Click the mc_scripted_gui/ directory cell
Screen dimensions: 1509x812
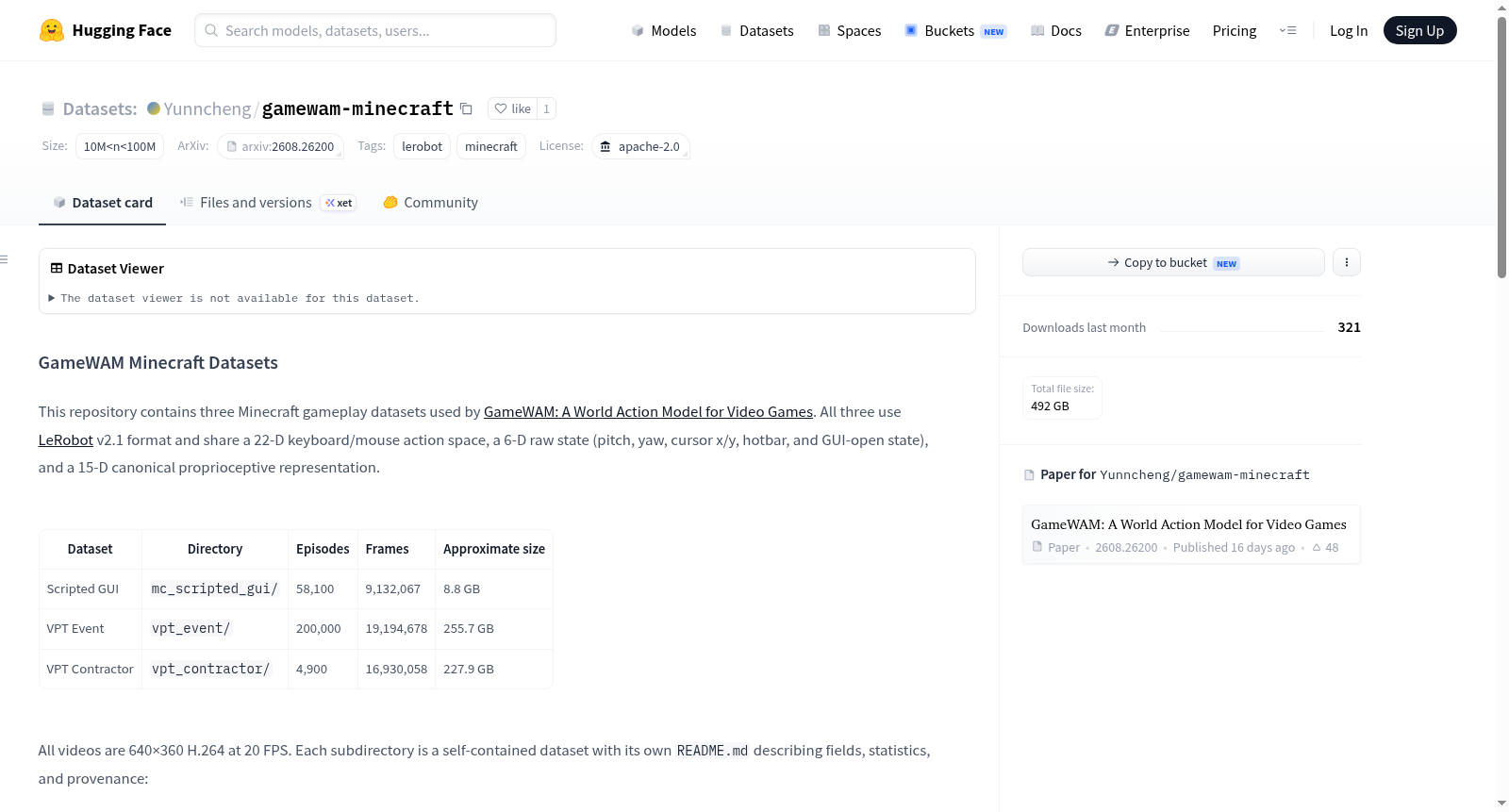tap(215, 588)
